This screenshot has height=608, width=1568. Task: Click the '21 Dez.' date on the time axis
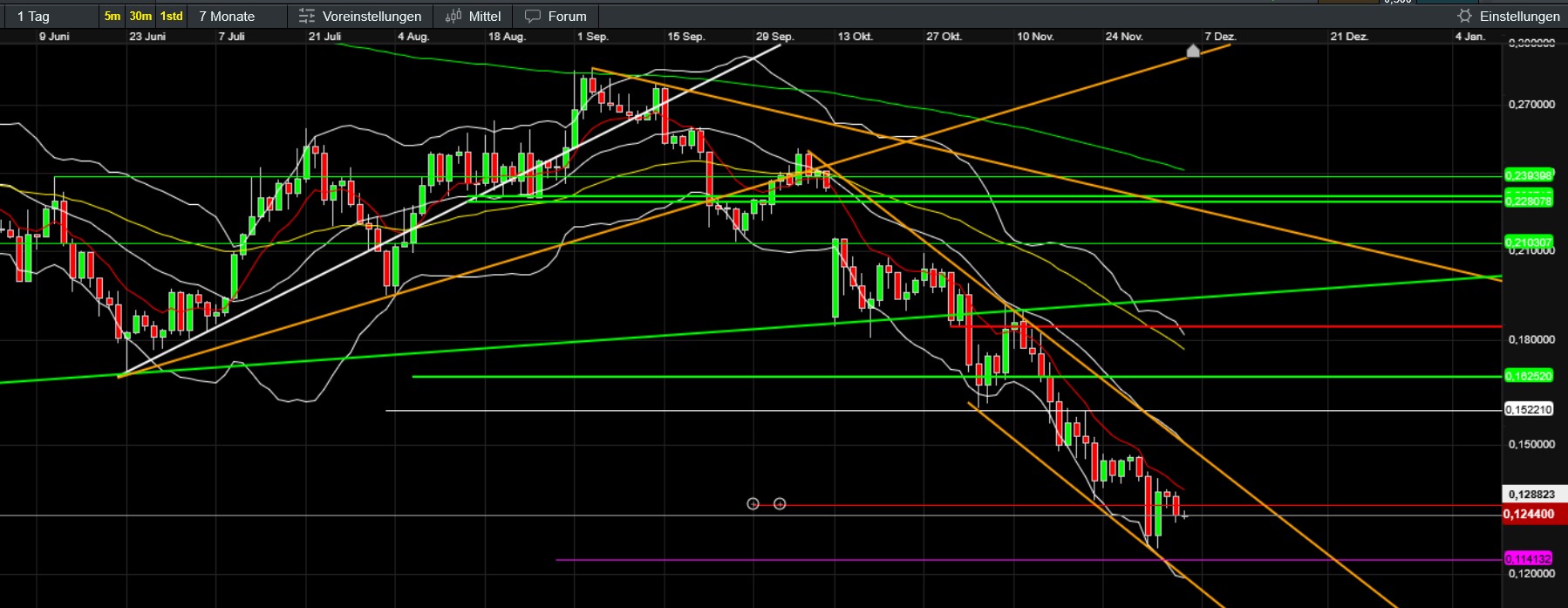click(1349, 37)
